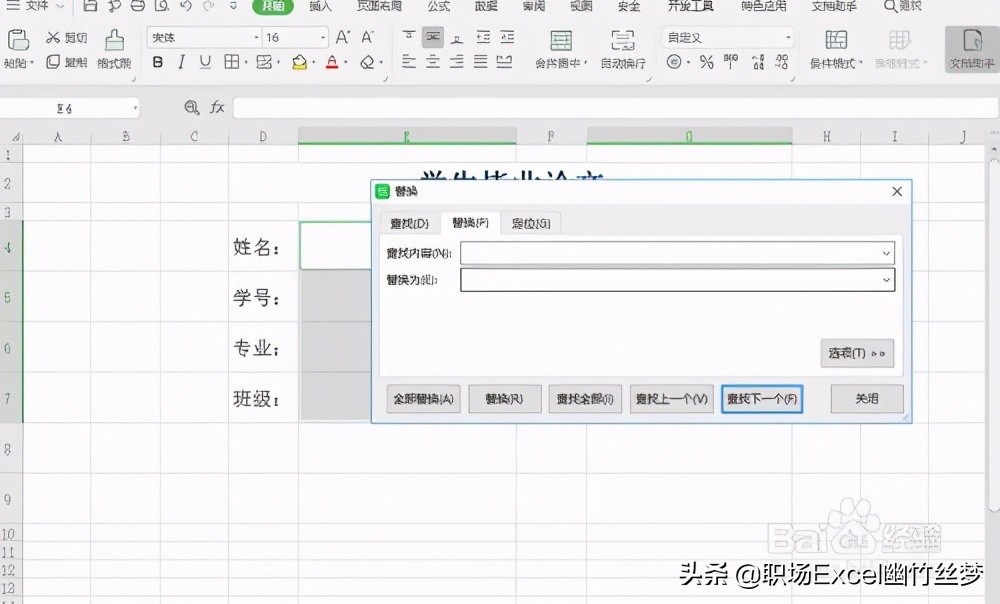Switch to the 查找(D) tab in dialog
Viewport: 1000px width, 604px height.
(x=408, y=223)
